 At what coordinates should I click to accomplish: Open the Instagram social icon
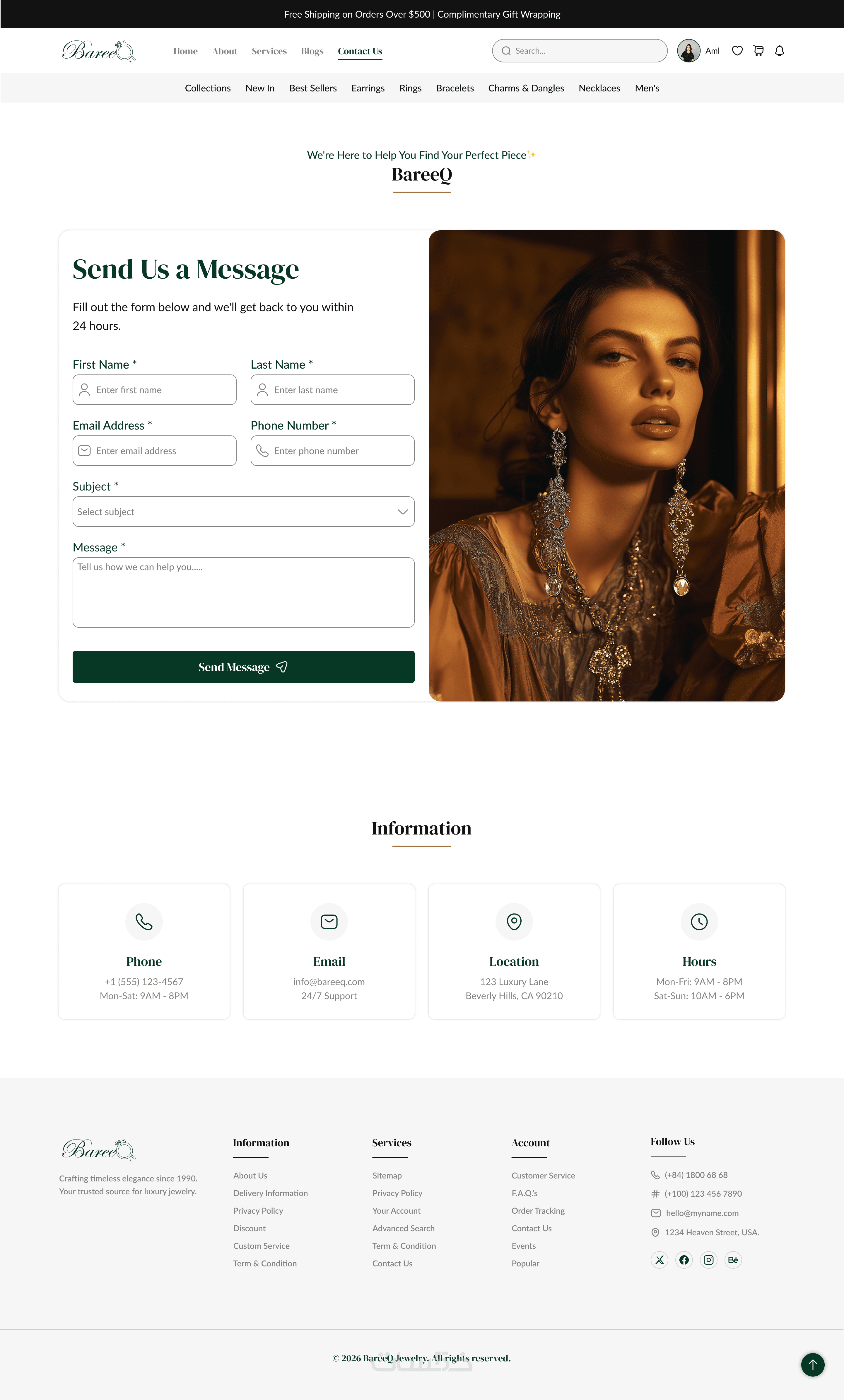(709, 1260)
